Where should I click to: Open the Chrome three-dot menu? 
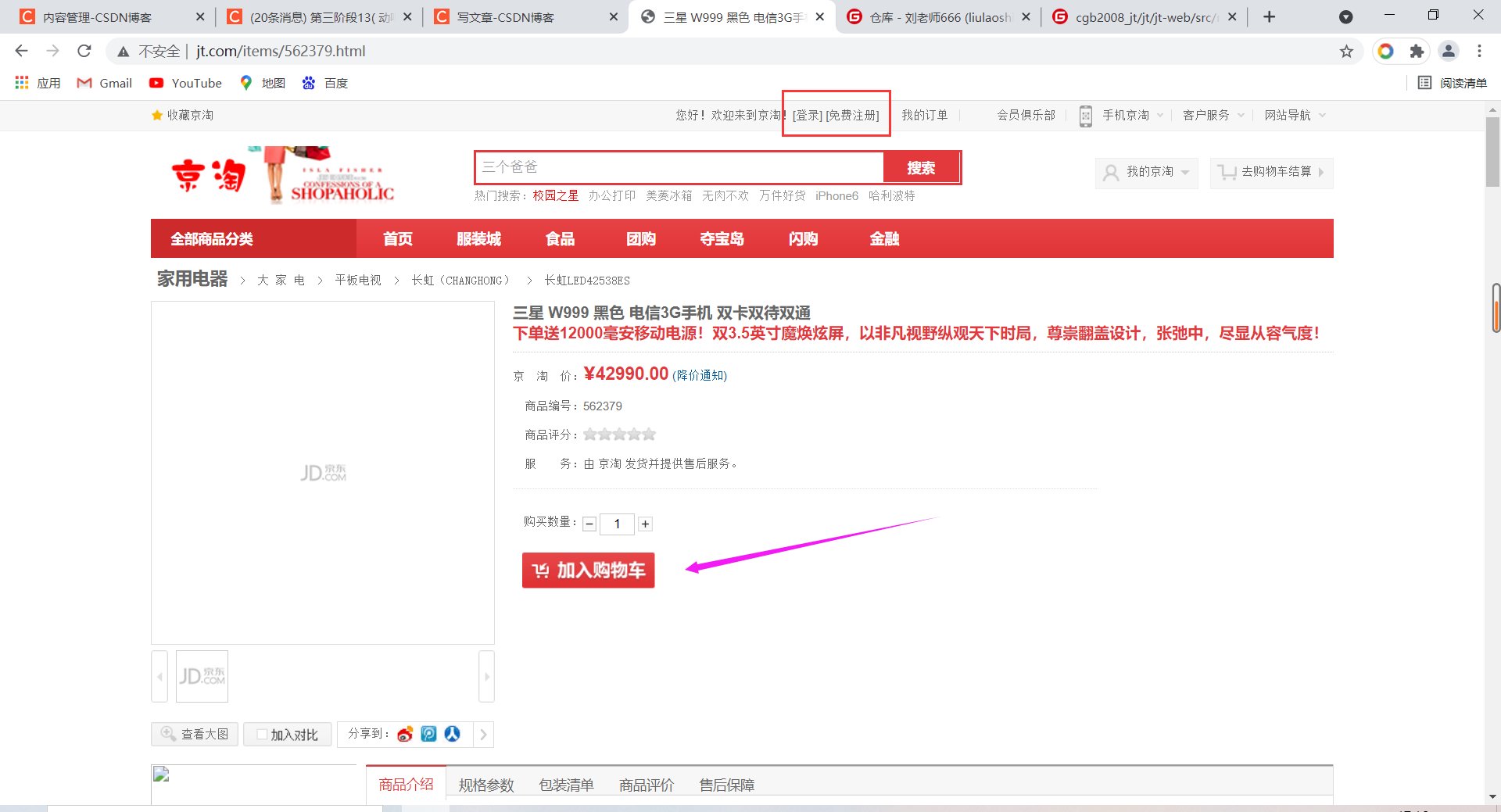1479,52
